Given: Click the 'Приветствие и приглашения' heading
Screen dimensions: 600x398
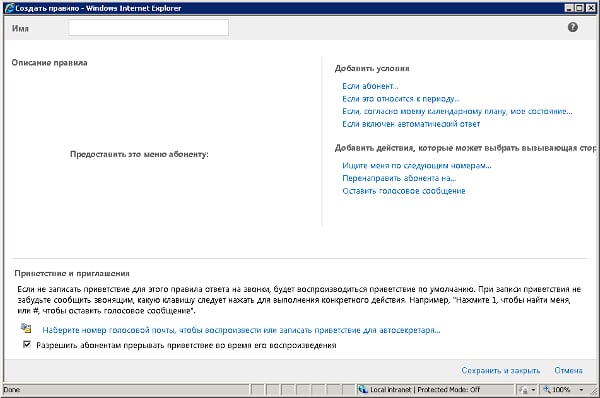Looking at the screenshot, I should point(72,273).
